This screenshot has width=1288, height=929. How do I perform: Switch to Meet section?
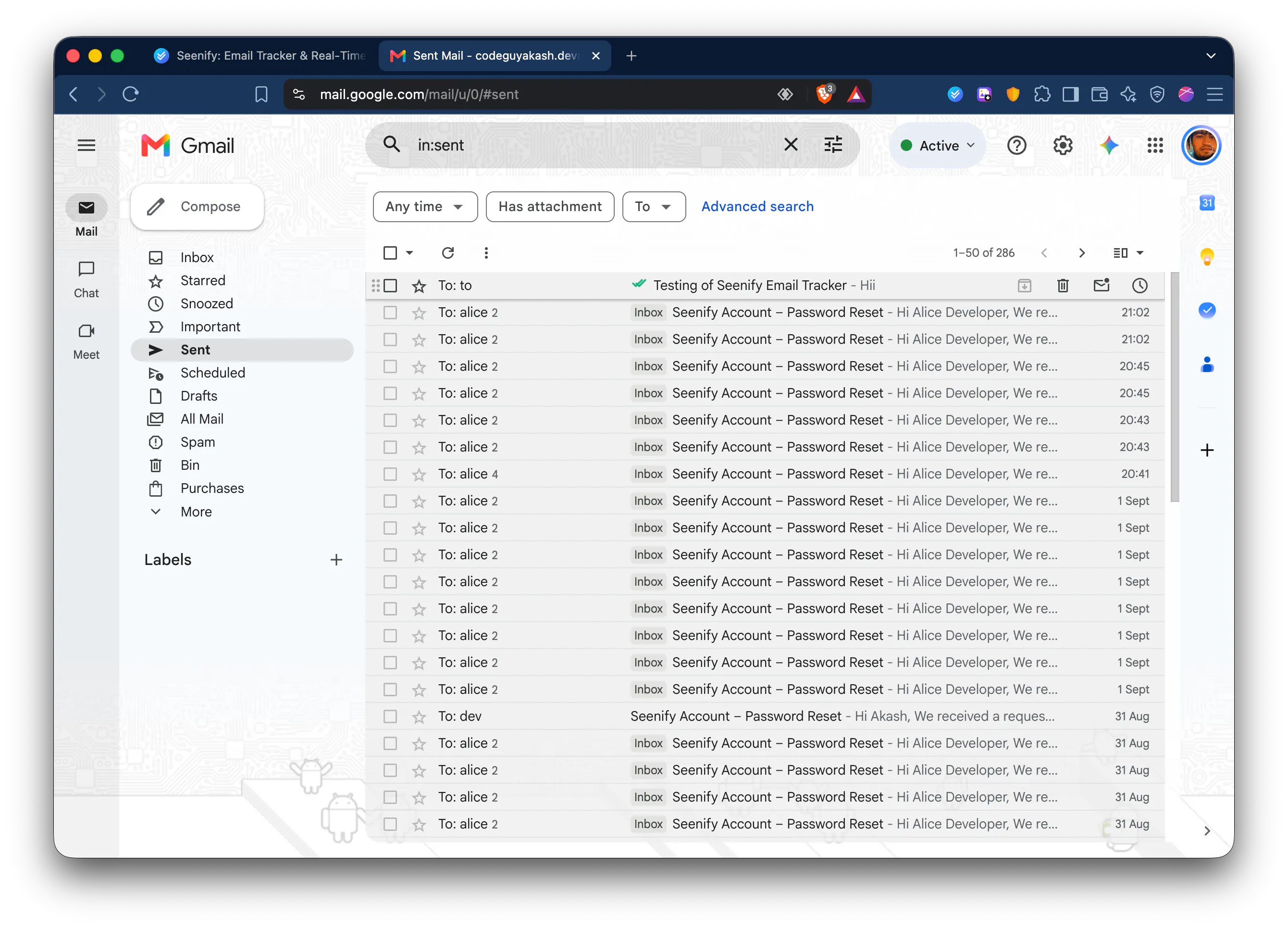click(x=87, y=341)
